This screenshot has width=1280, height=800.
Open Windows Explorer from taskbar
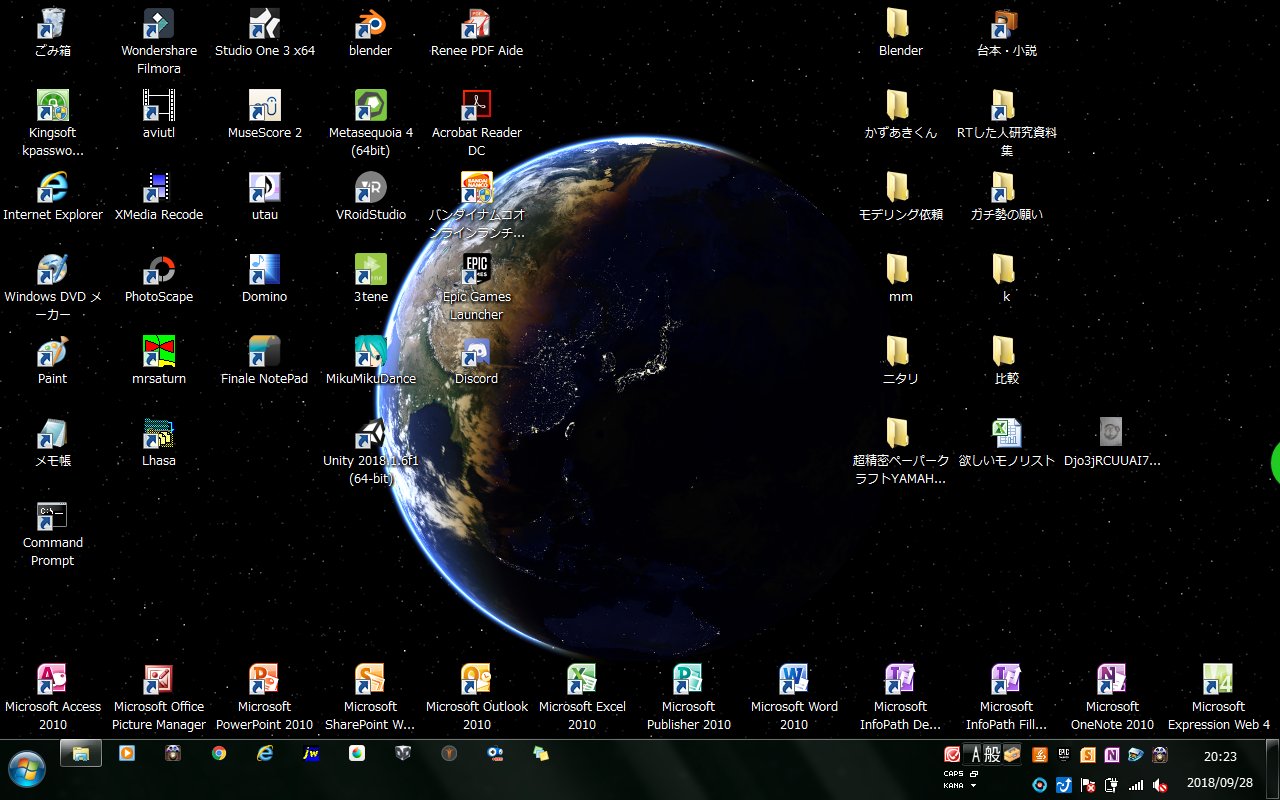81,754
